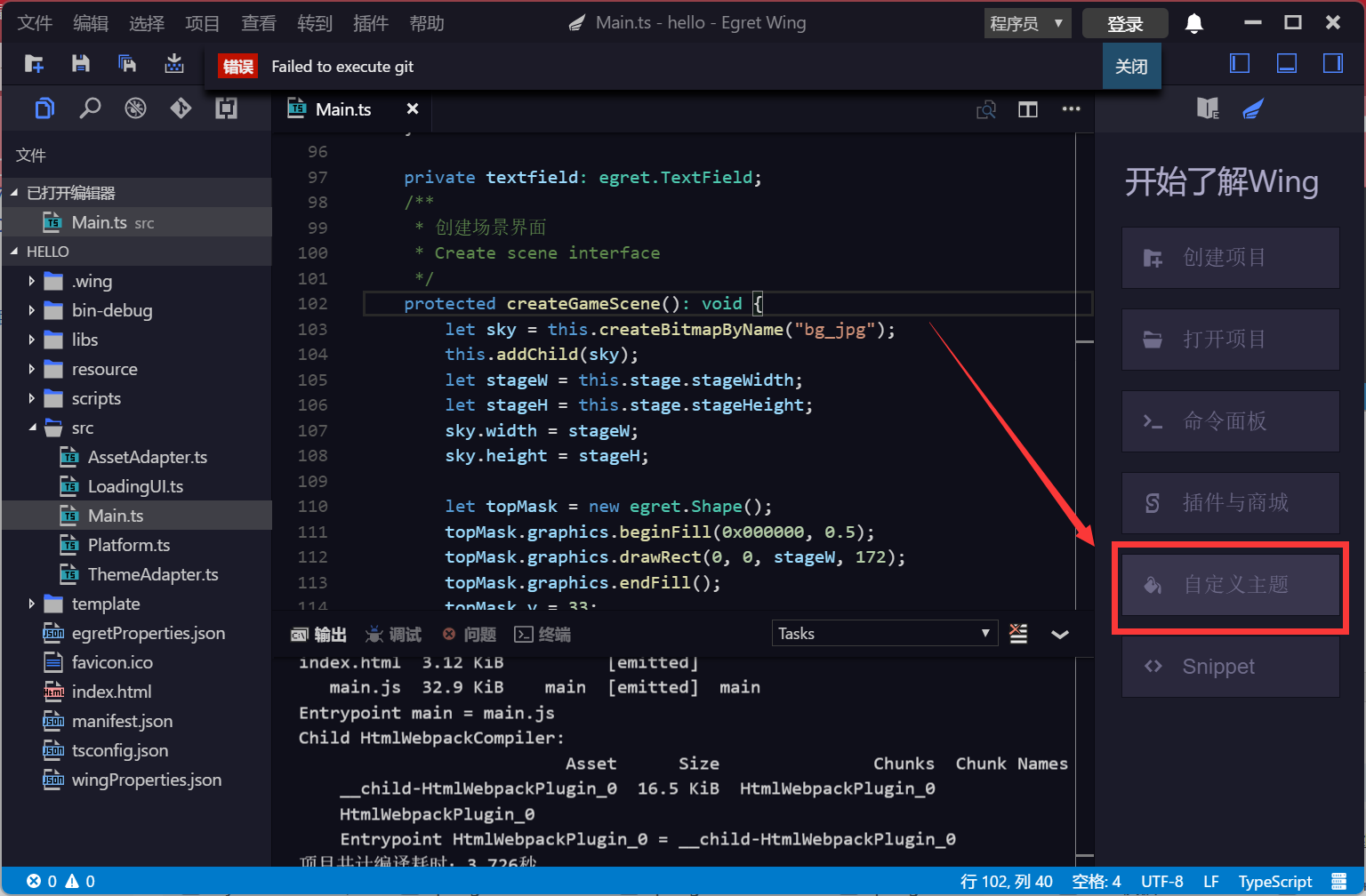The height and width of the screenshot is (896, 1366).
Task: Open the file explorer sidebar icon
Action: [x=44, y=108]
